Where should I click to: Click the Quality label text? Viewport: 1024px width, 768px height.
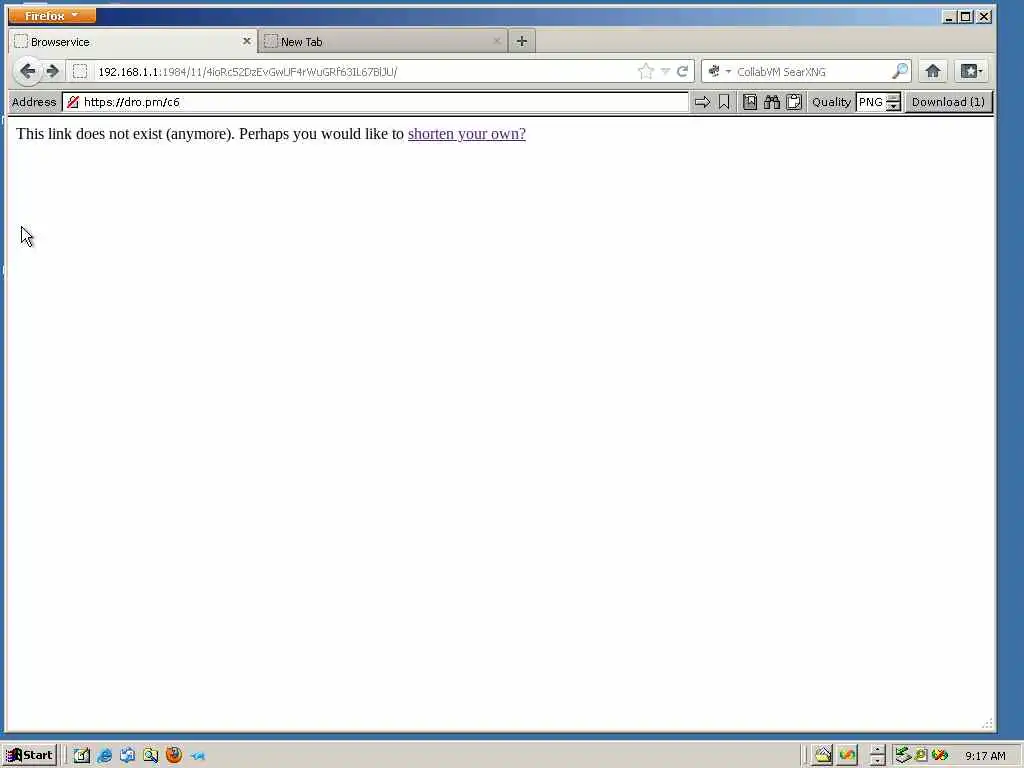(x=831, y=102)
